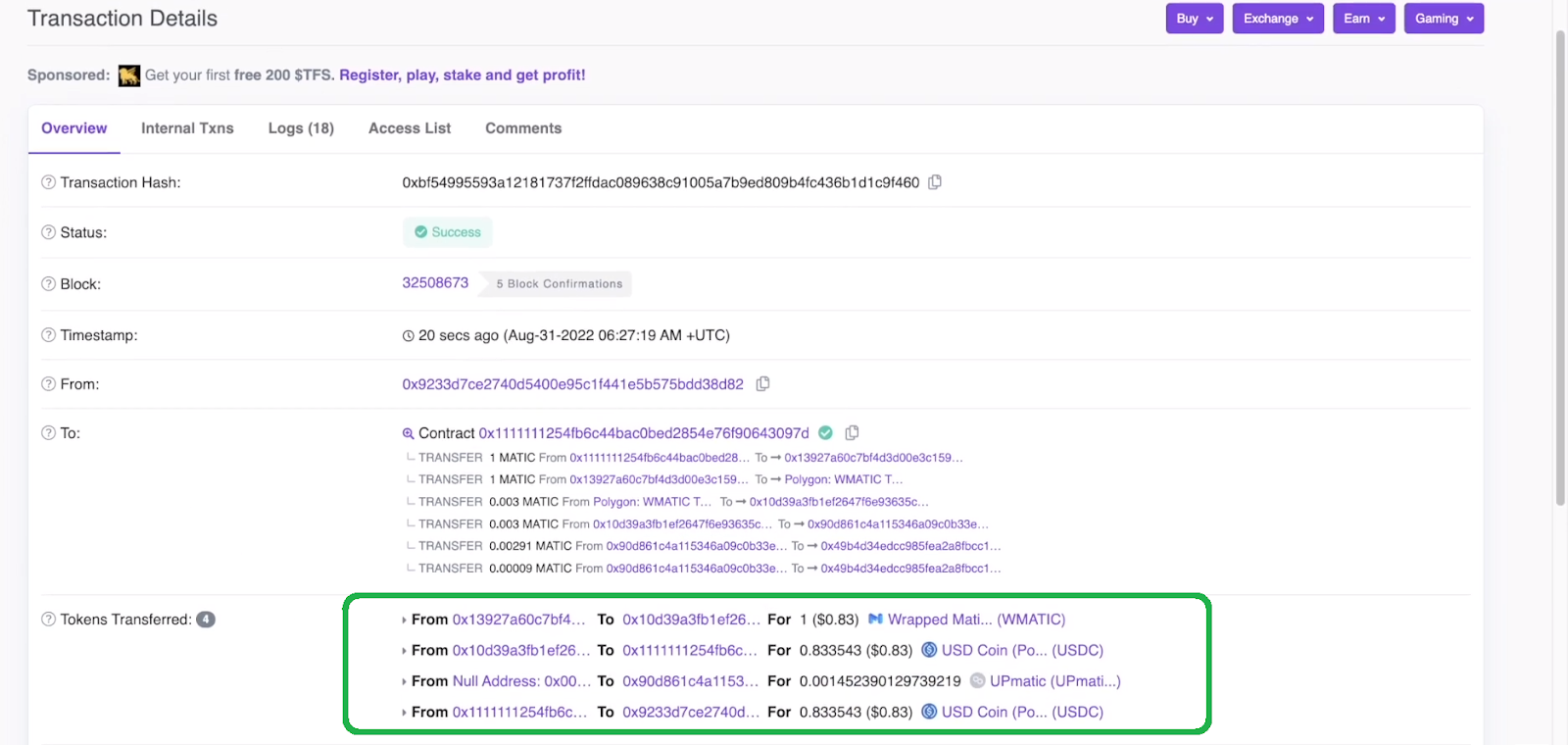The height and width of the screenshot is (745, 1568).
Task: Open the Buy dropdown menu
Action: click(x=1195, y=19)
